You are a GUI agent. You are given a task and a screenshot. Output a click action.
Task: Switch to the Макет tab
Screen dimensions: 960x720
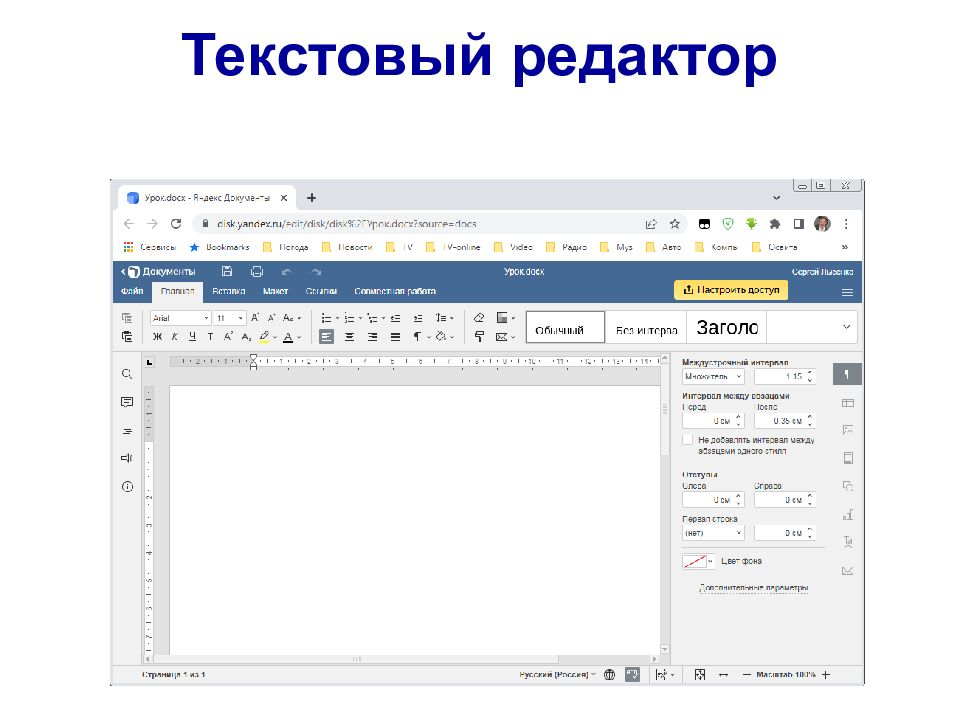pyautogui.click(x=275, y=291)
